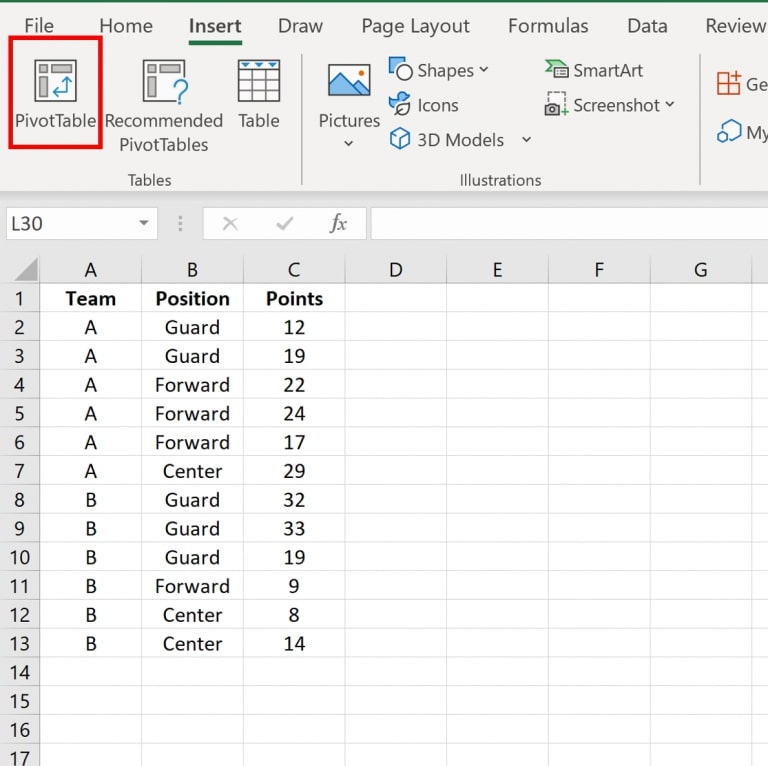Image resolution: width=768 pixels, height=766 pixels.
Task: Open the File tab
Action: click(x=39, y=25)
